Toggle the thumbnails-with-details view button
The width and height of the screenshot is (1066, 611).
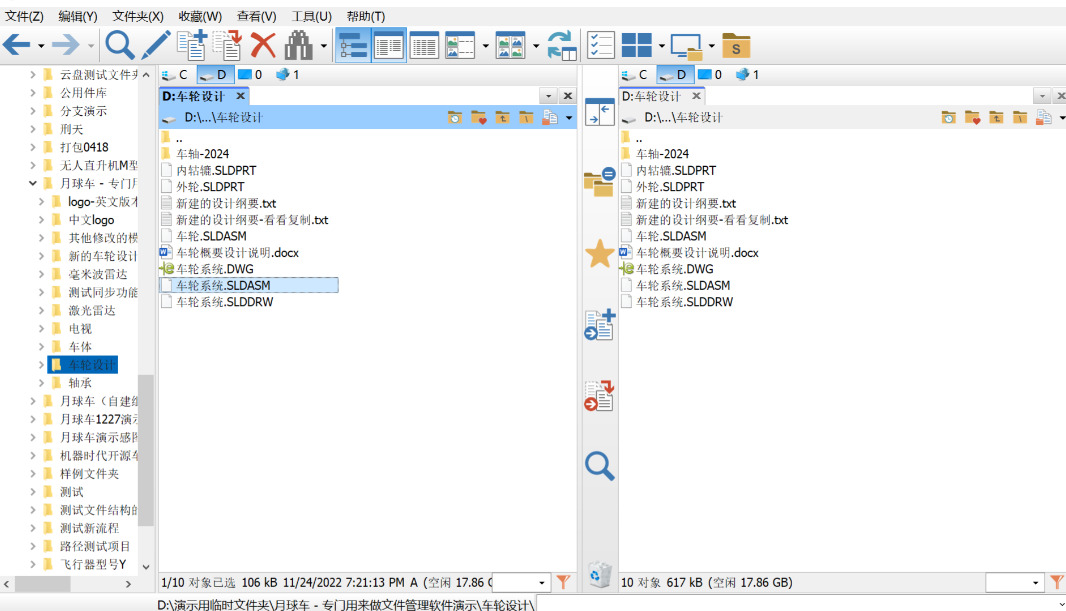[x=460, y=46]
